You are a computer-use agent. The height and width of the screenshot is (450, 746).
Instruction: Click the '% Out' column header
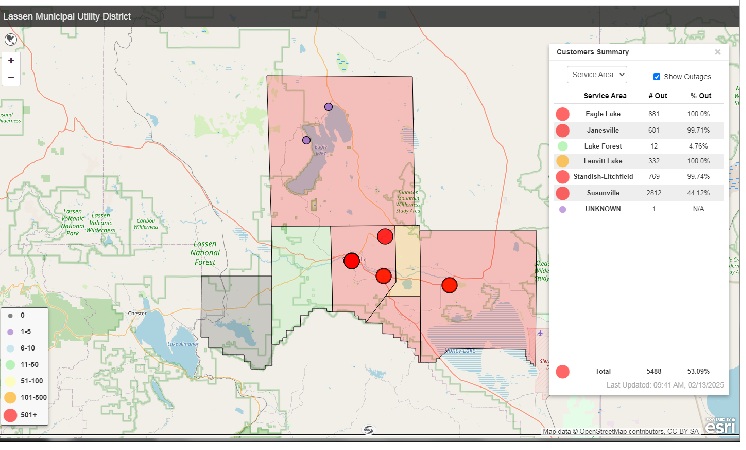700,96
